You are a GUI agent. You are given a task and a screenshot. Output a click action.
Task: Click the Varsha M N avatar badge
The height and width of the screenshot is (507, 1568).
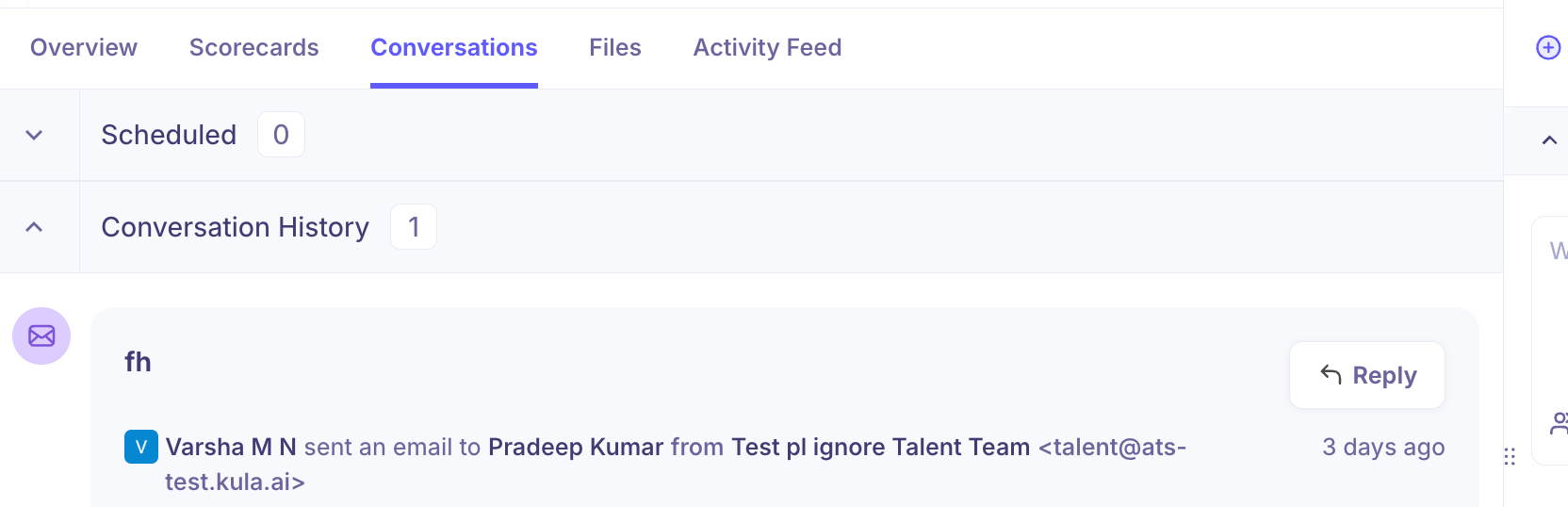click(x=141, y=447)
